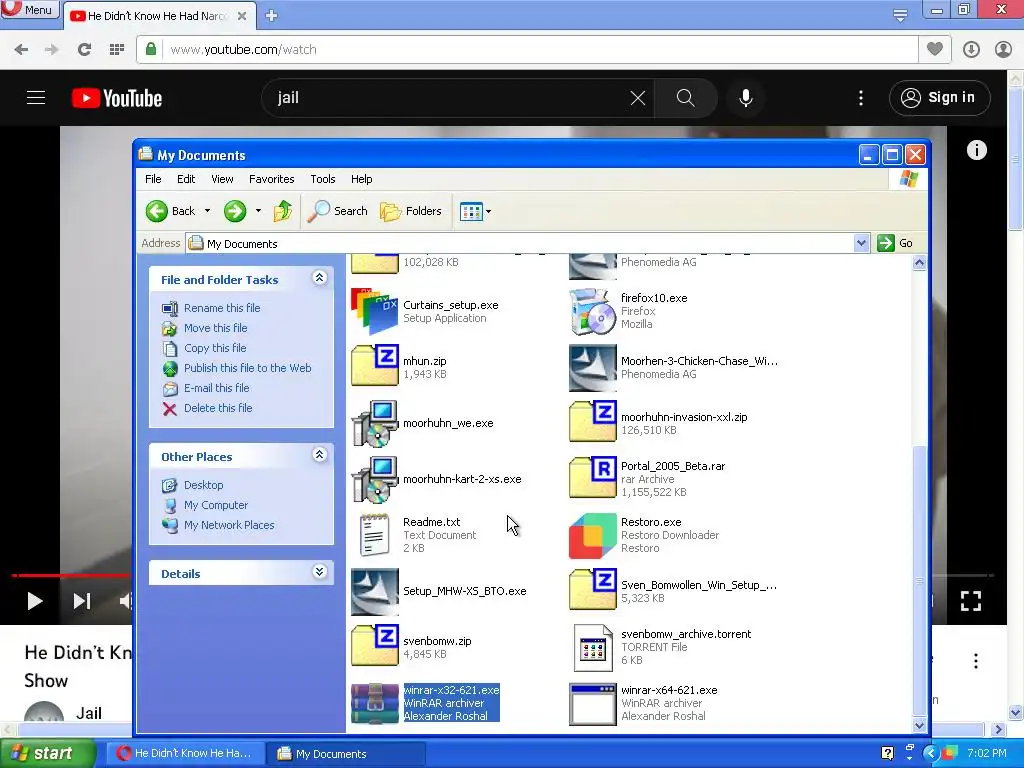Select svenbomw.zip archive icon
This screenshot has height=768, width=1024.
(x=374, y=647)
